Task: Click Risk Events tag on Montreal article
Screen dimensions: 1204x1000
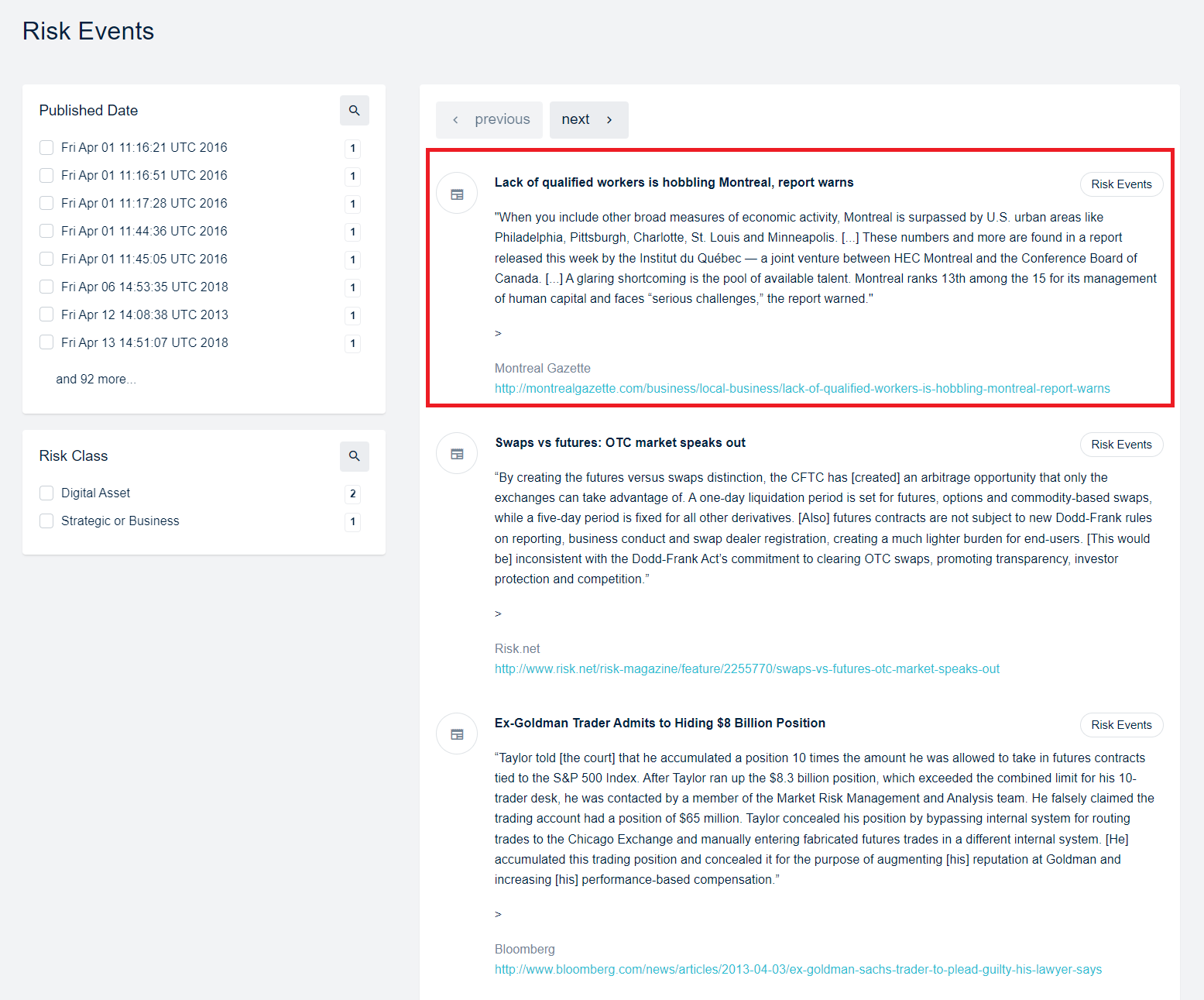Action: [x=1120, y=184]
